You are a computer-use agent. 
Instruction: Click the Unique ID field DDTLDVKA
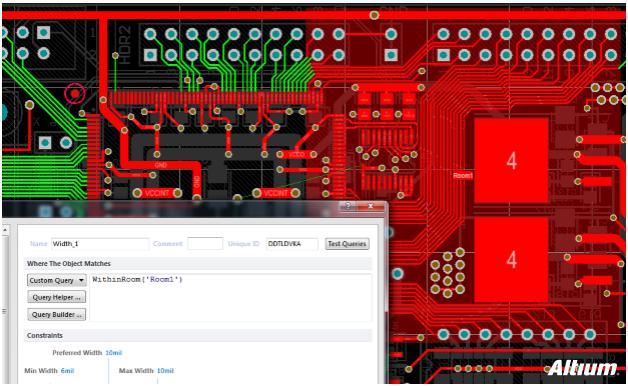coord(292,243)
